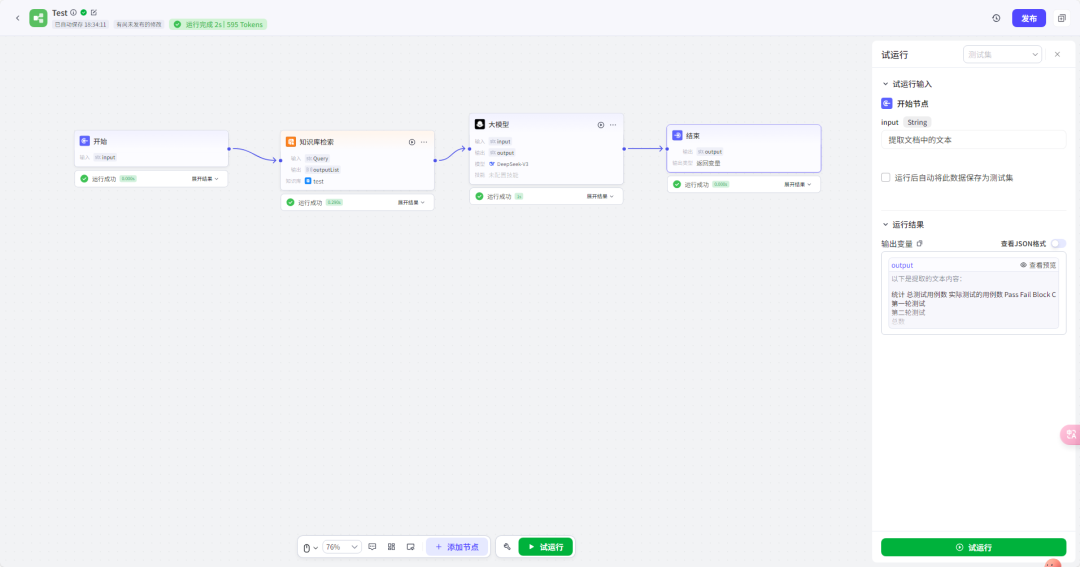The width and height of the screenshot is (1080, 567).
Task: Open debug tool icon beside 试运行
Action: 507,547
